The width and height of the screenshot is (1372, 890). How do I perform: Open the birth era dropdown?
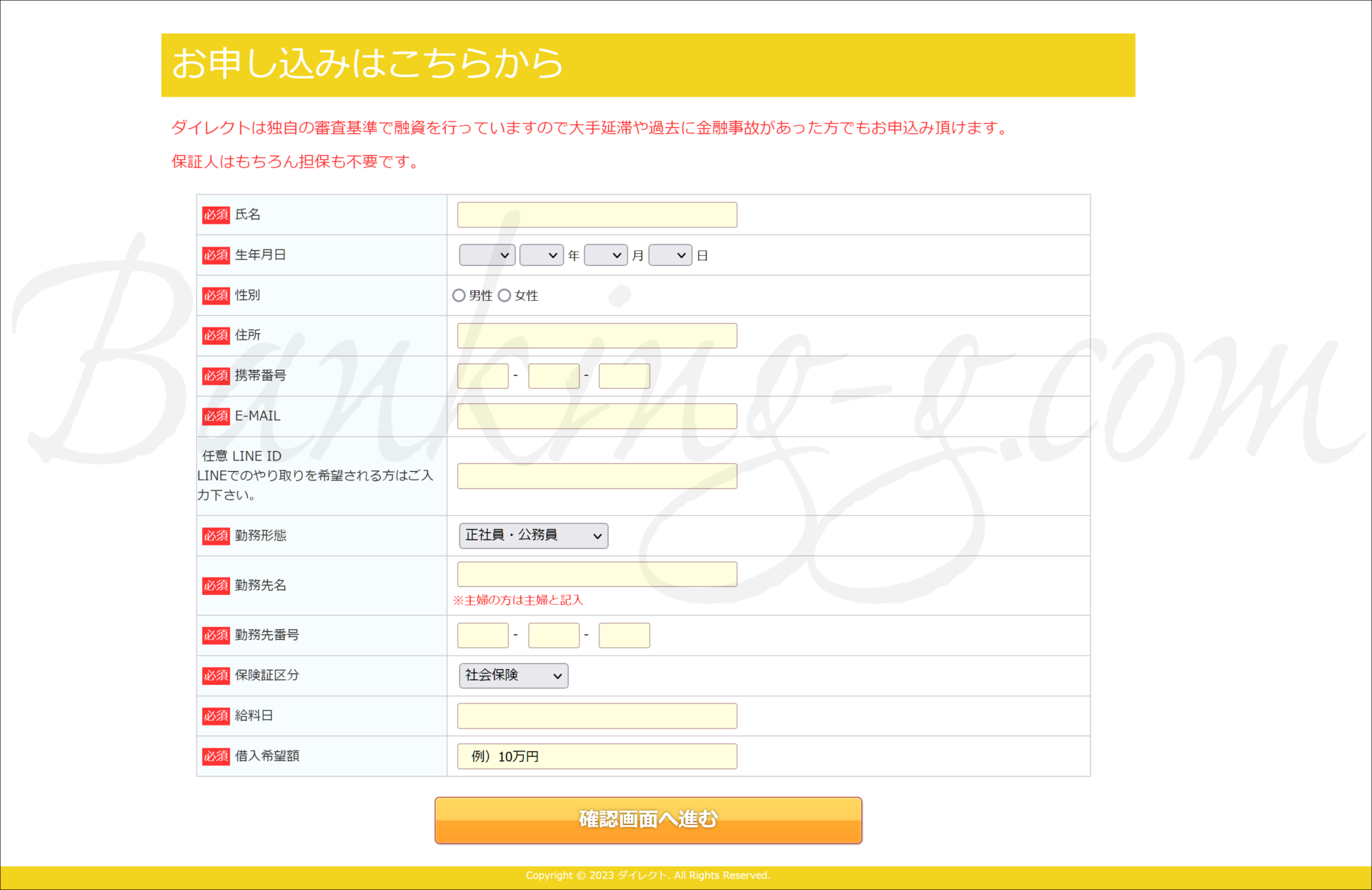point(487,255)
